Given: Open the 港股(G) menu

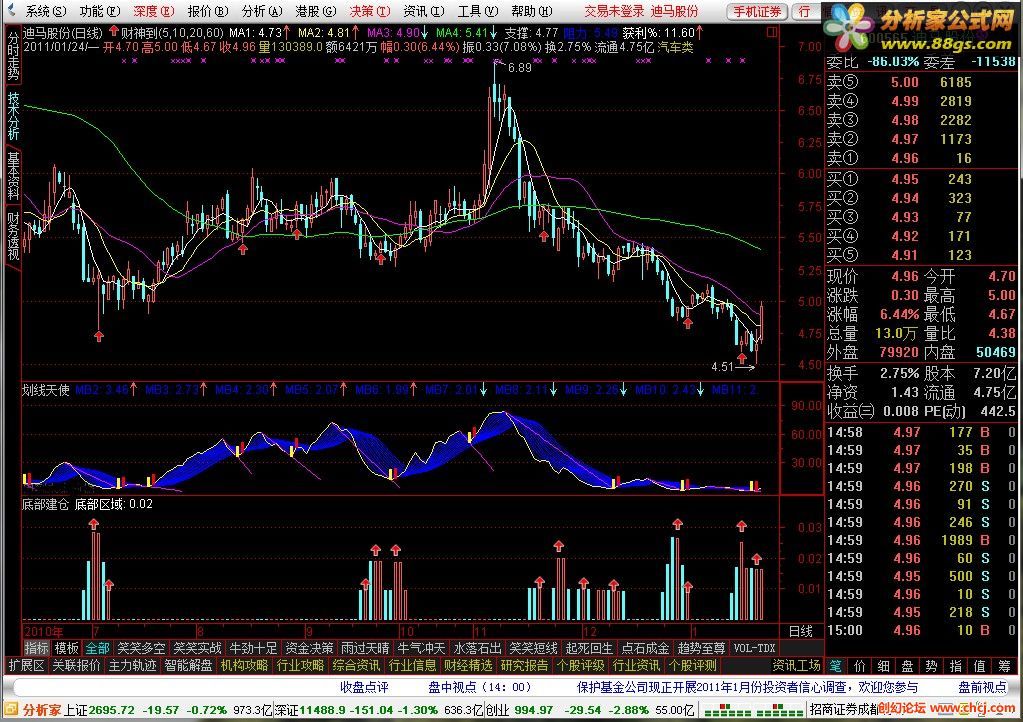Looking at the screenshot, I should point(316,11).
